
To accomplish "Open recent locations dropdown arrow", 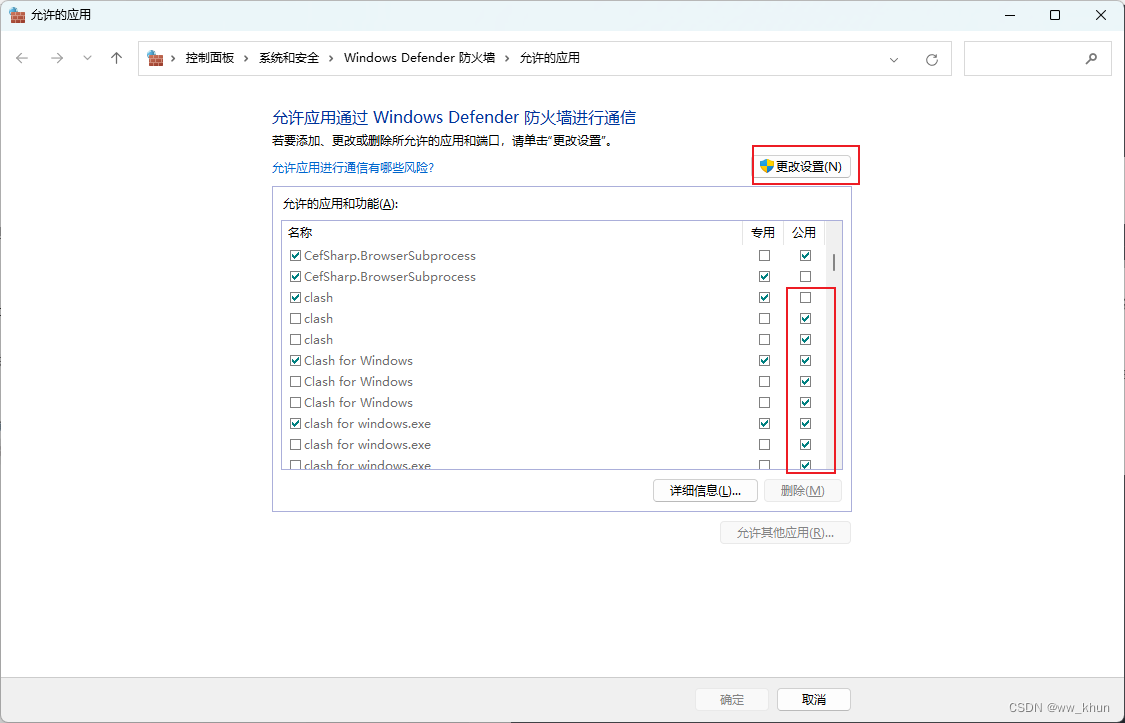I will 87,58.
